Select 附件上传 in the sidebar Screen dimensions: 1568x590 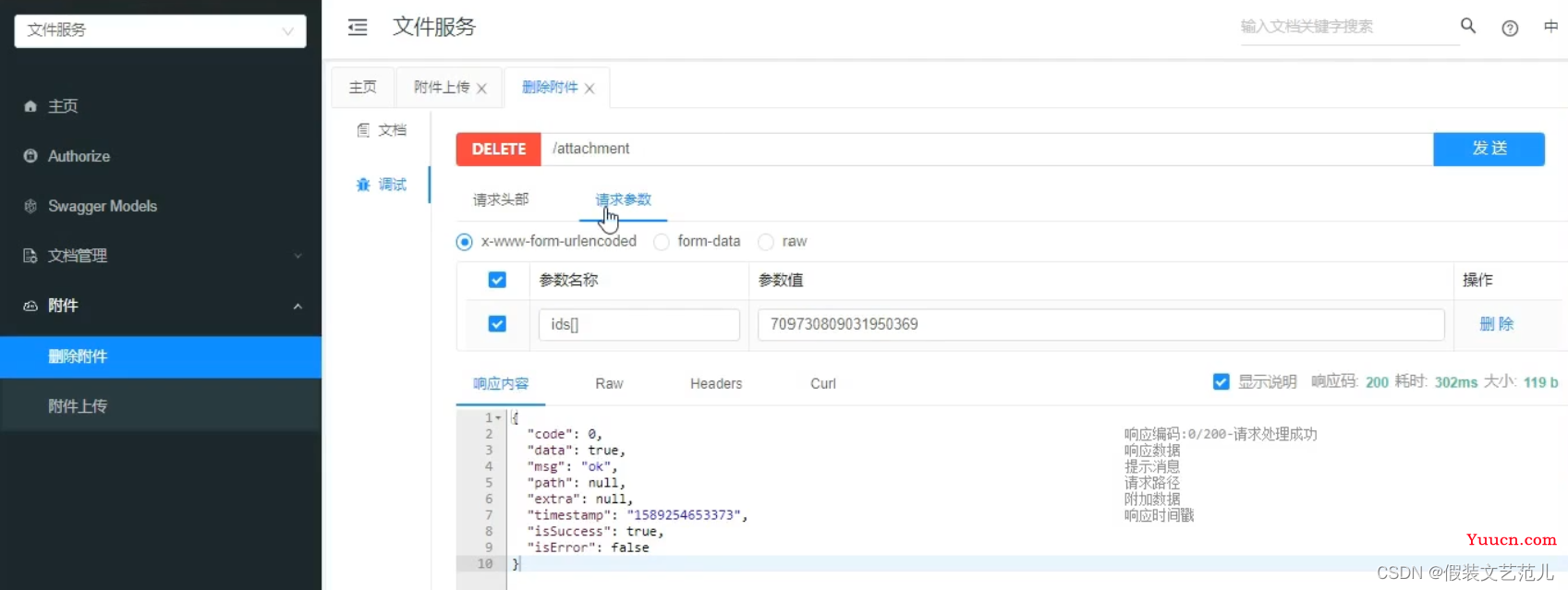point(161,406)
